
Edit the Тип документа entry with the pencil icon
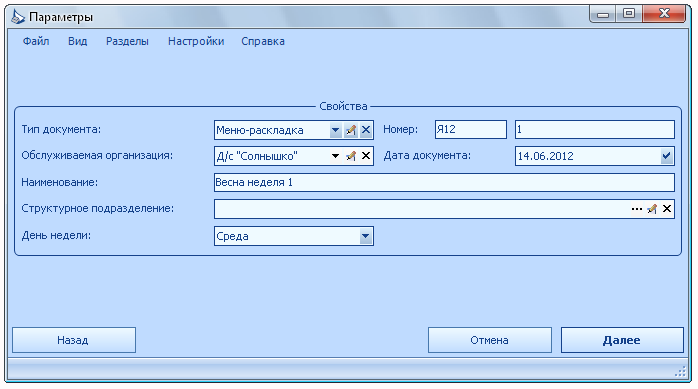tap(351, 130)
